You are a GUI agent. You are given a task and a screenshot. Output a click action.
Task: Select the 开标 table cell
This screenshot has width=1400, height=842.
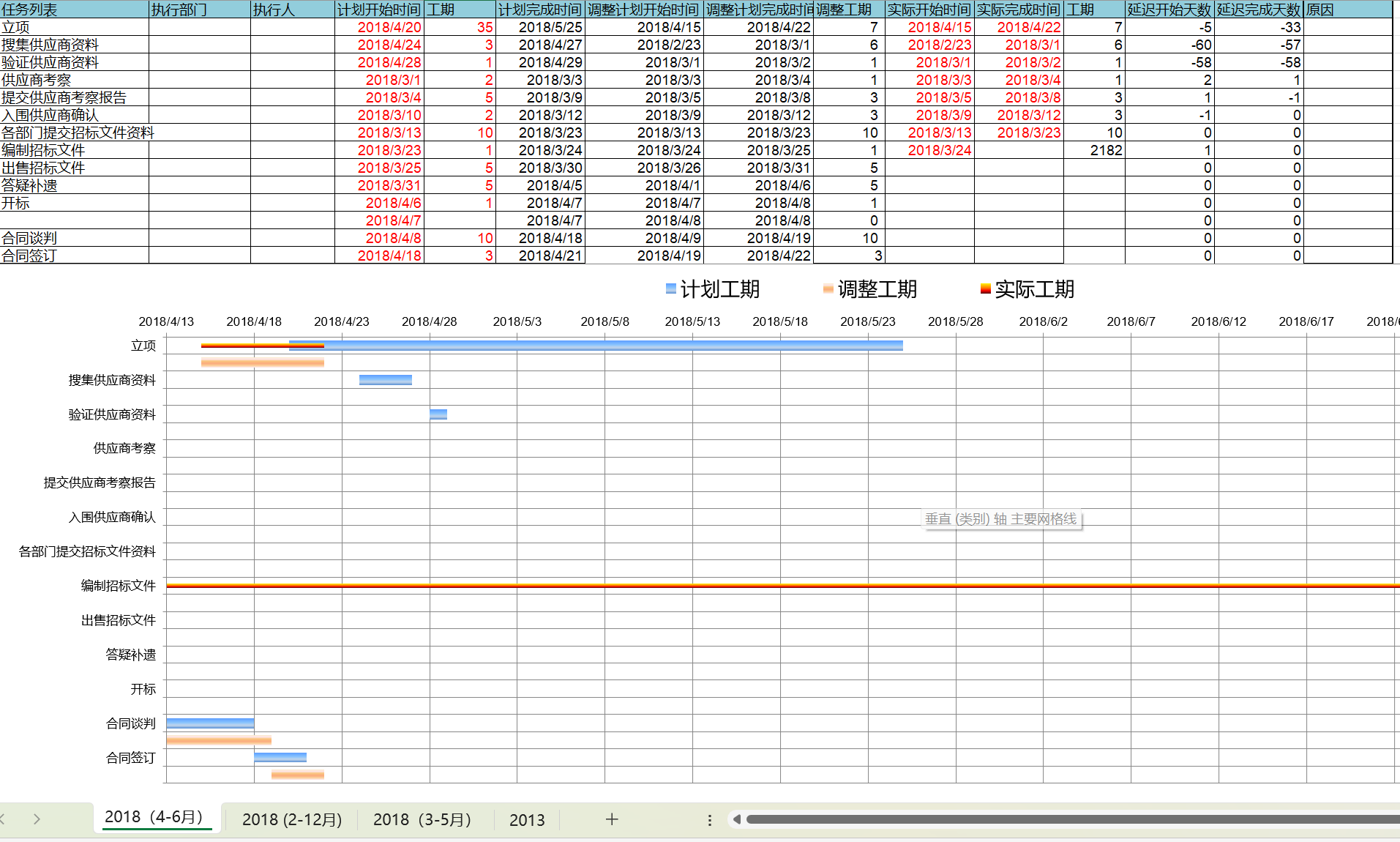74,203
